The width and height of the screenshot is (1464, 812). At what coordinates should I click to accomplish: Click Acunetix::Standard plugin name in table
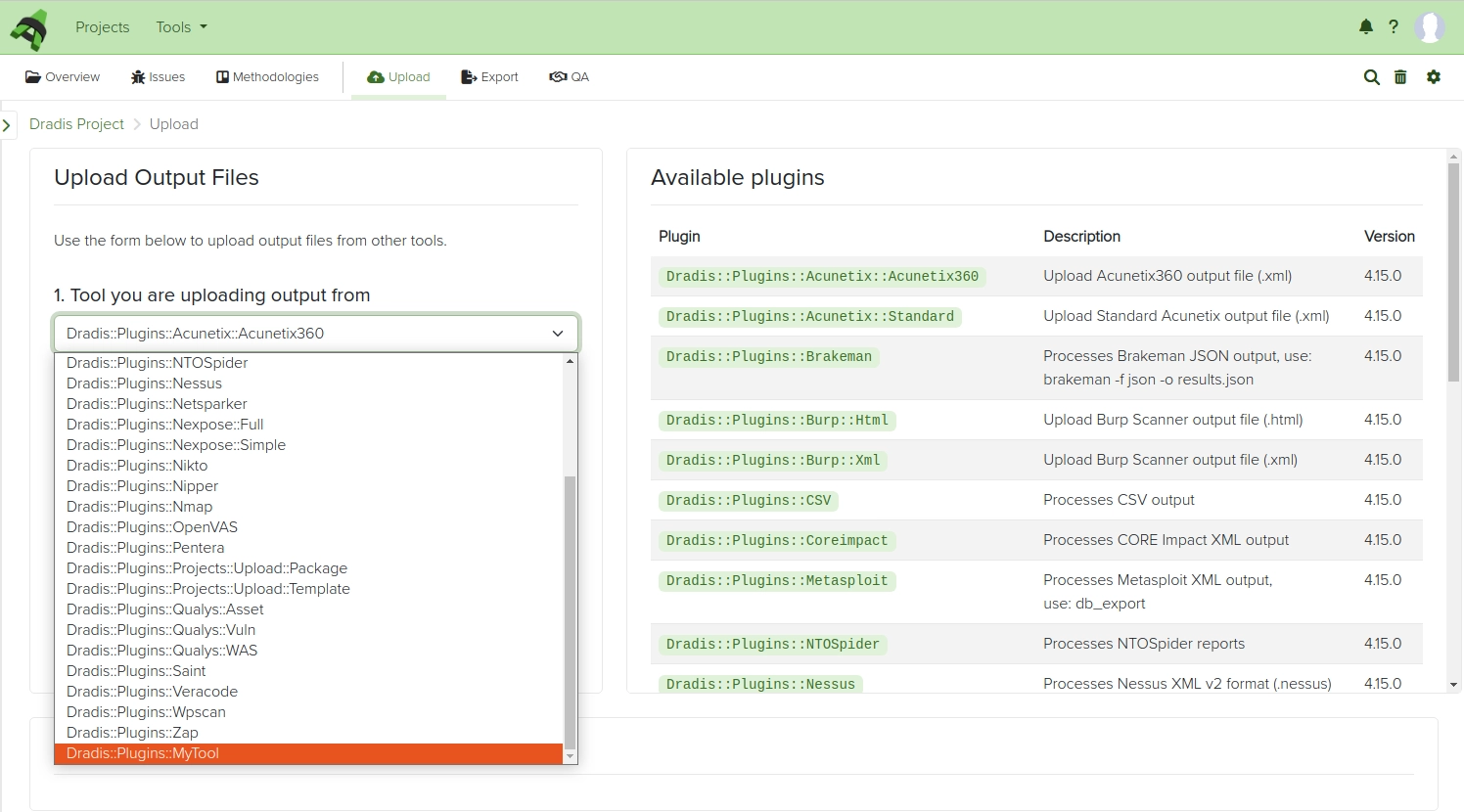pyautogui.click(x=810, y=317)
